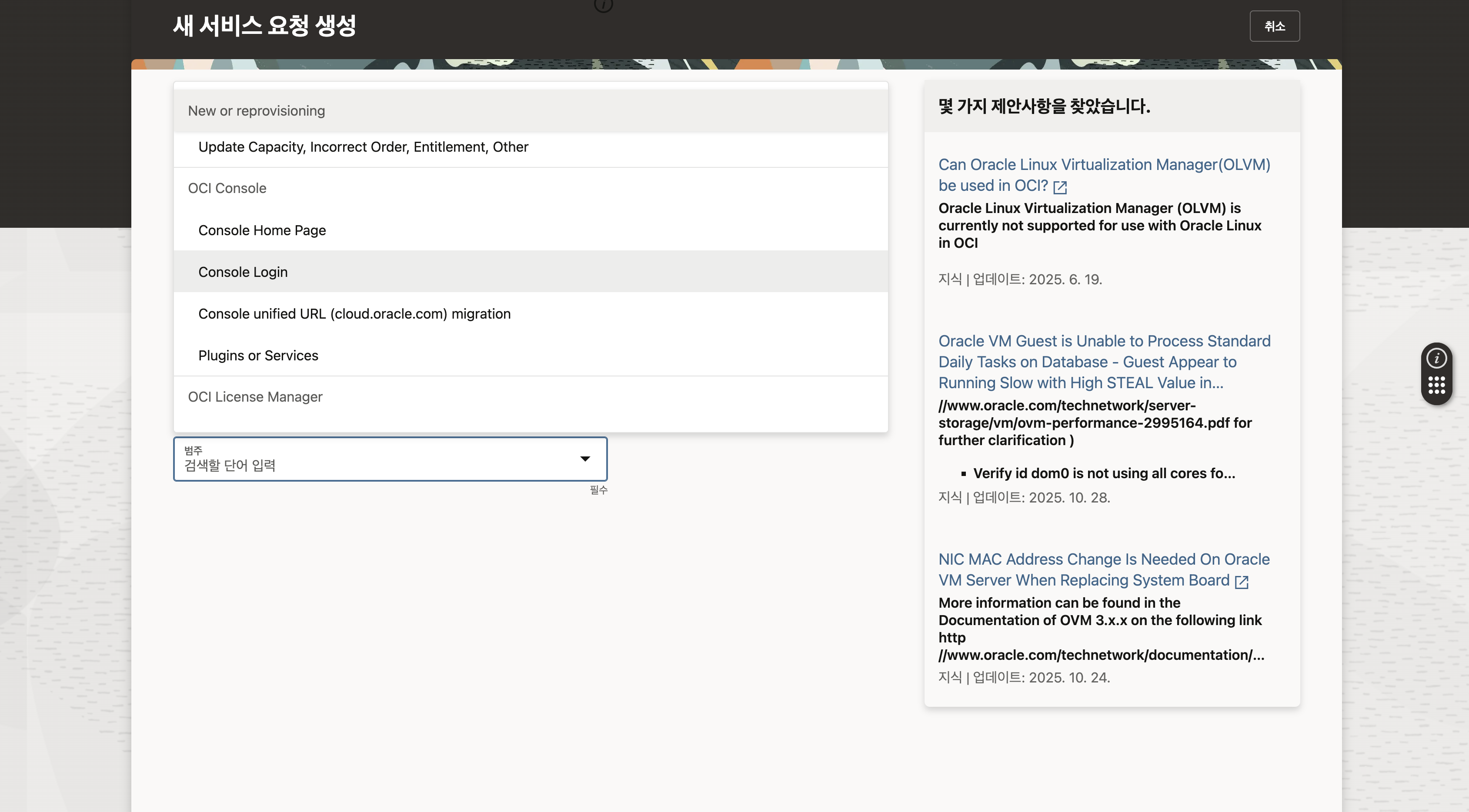The image size is (1469, 812).
Task: Click the OCI Console group header
Action: click(x=227, y=188)
